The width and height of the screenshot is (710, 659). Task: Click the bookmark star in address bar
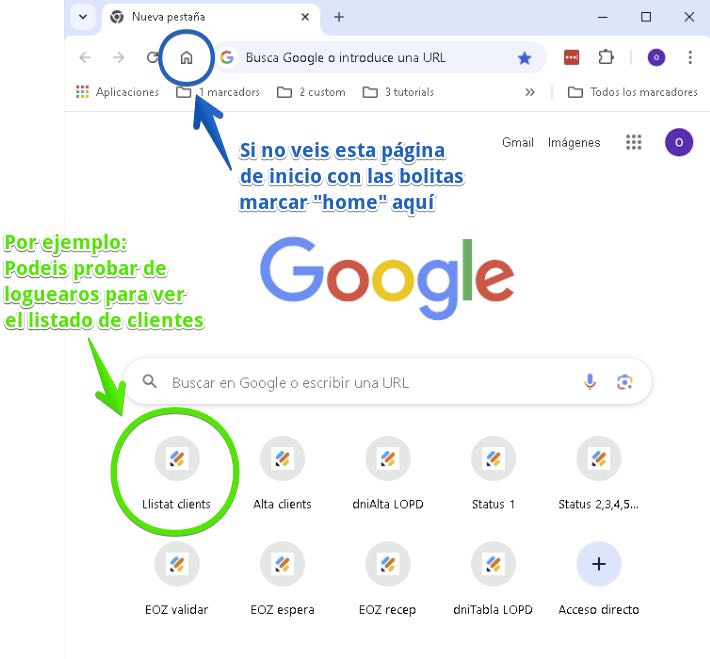[524, 58]
